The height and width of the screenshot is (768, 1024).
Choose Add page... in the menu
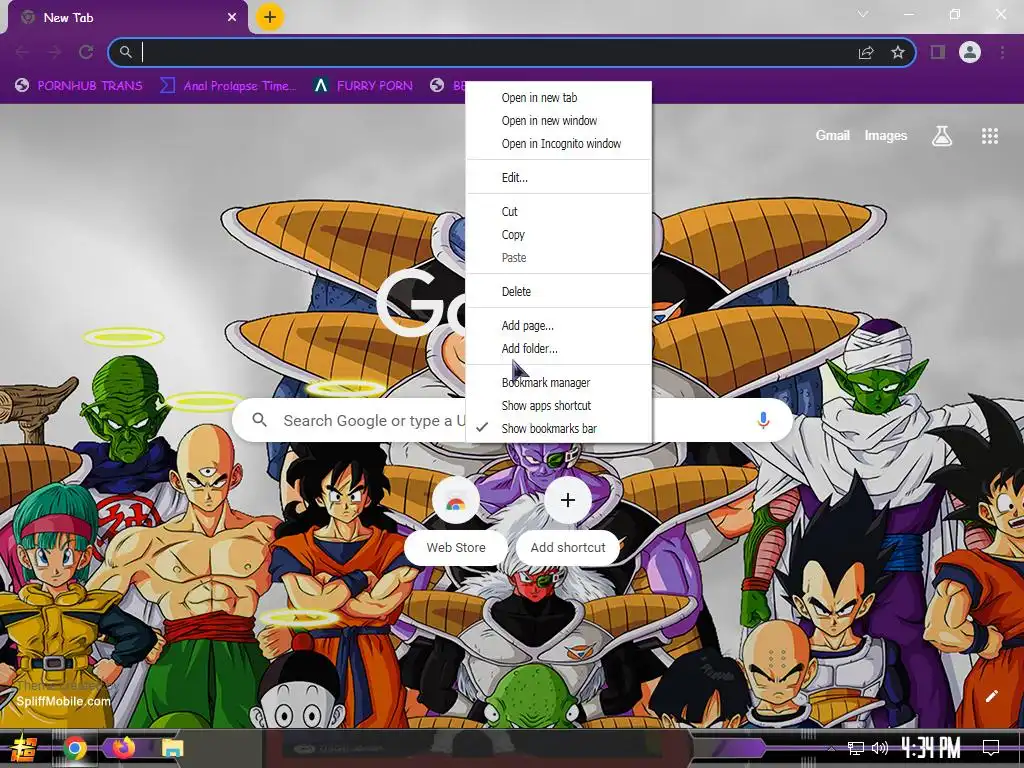(x=558, y=325)
